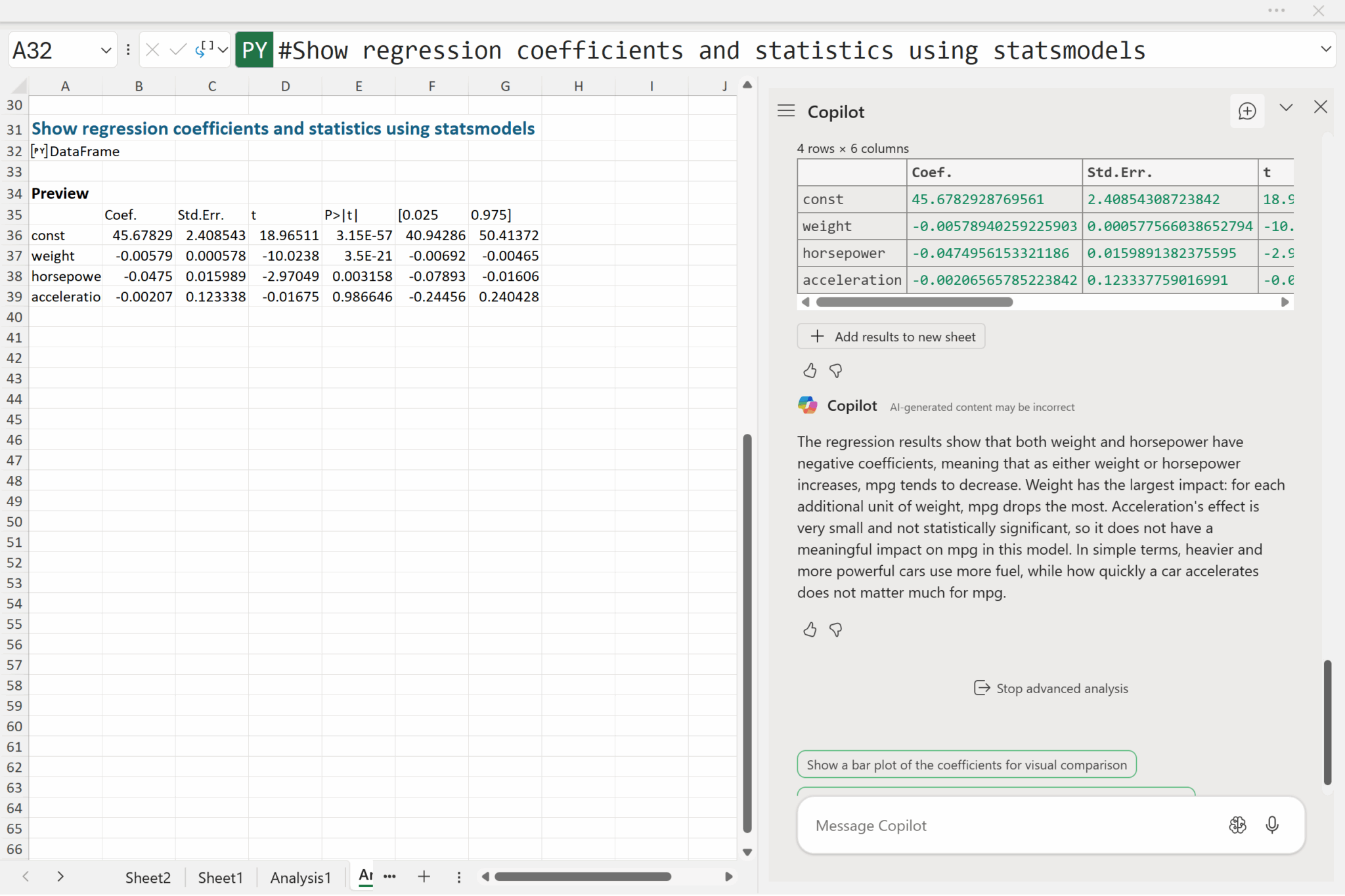Confirm formula entry with checkmark icon

point(177,50)
